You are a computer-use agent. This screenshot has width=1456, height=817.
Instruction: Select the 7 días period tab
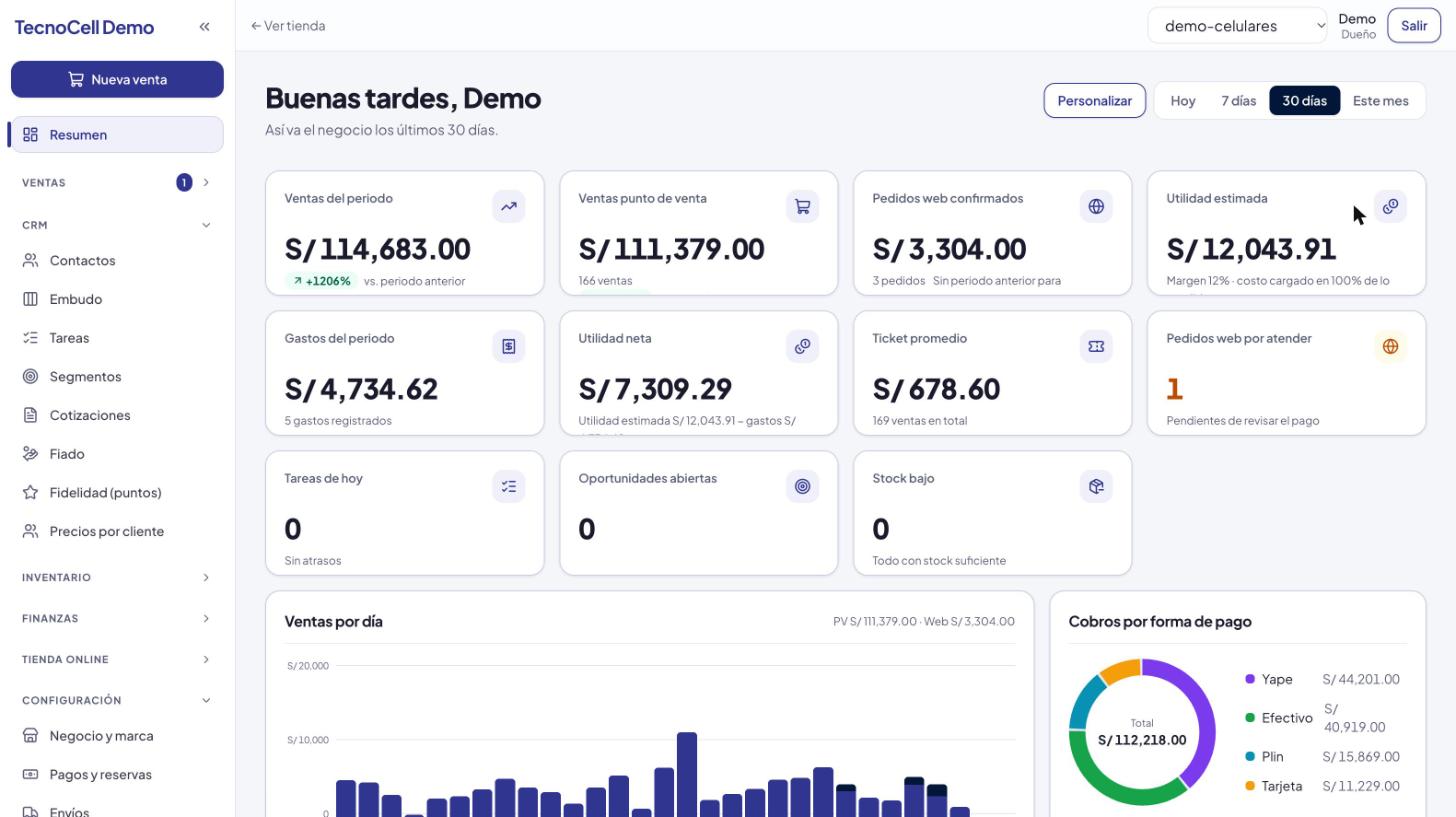tap(1238, 101)
